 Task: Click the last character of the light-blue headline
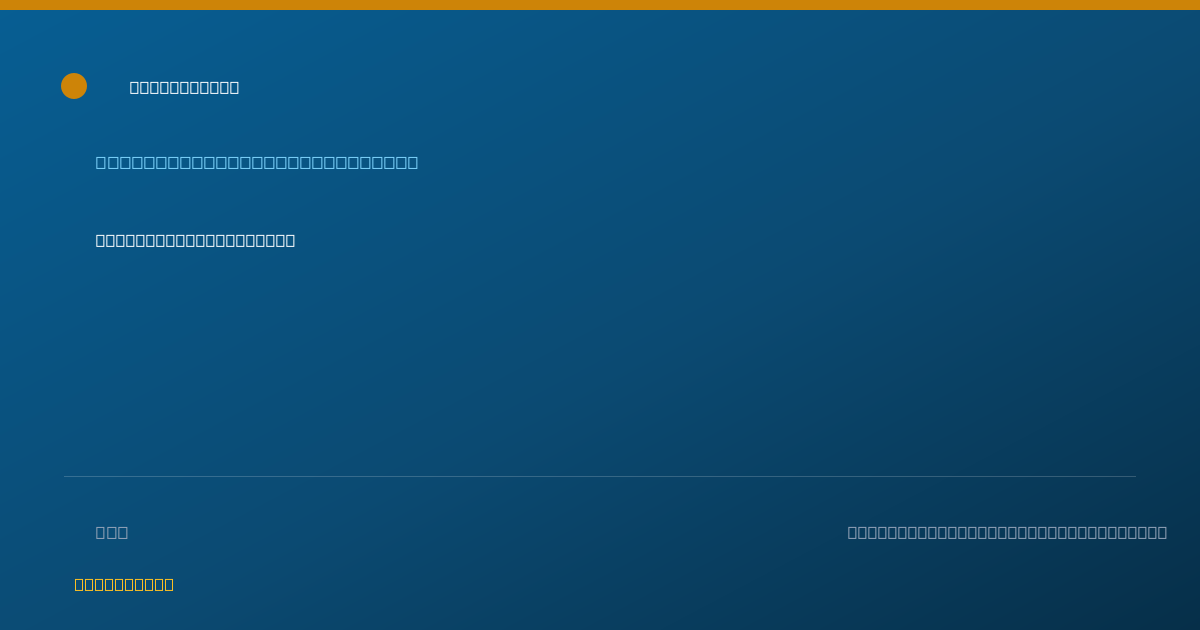[412, 162]
